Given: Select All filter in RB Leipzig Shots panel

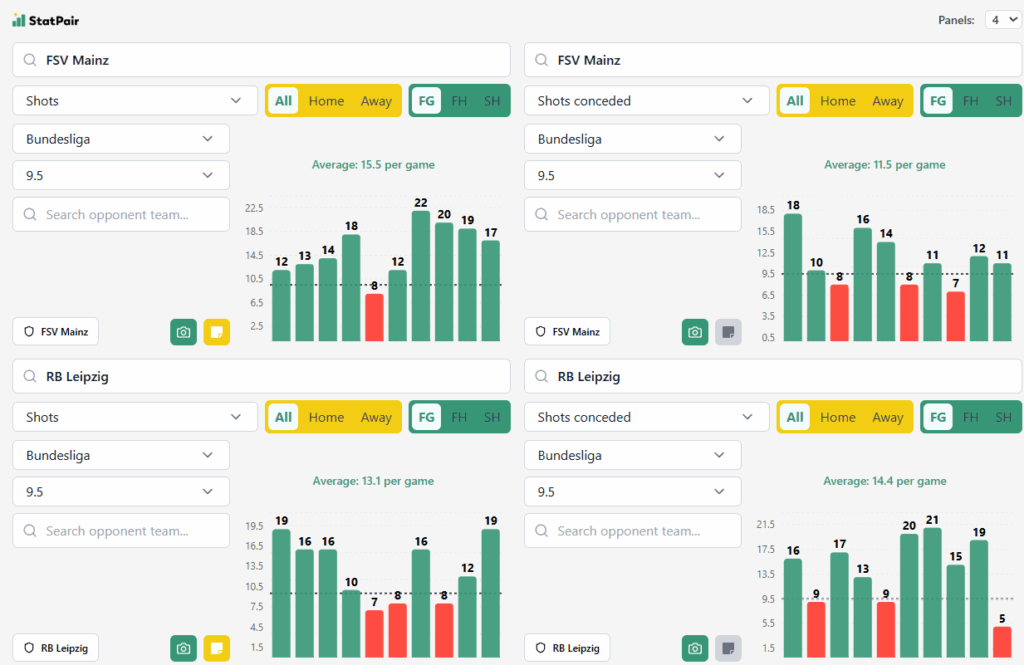Looking at the screenshot, I should (283, 417).
